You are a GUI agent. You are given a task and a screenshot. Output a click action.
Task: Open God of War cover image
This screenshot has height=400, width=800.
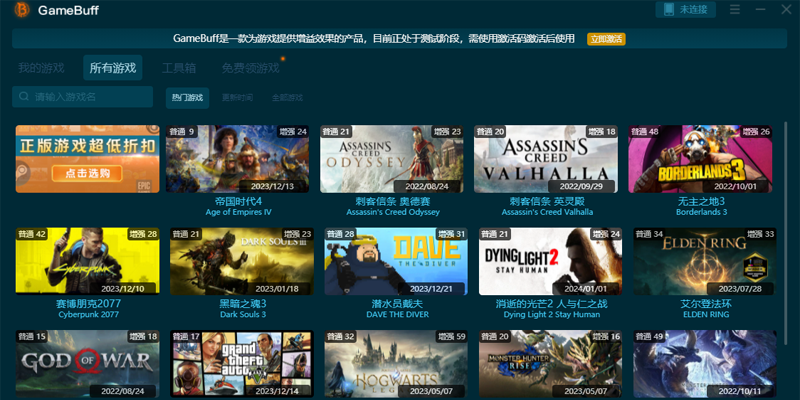click(87, 364)
